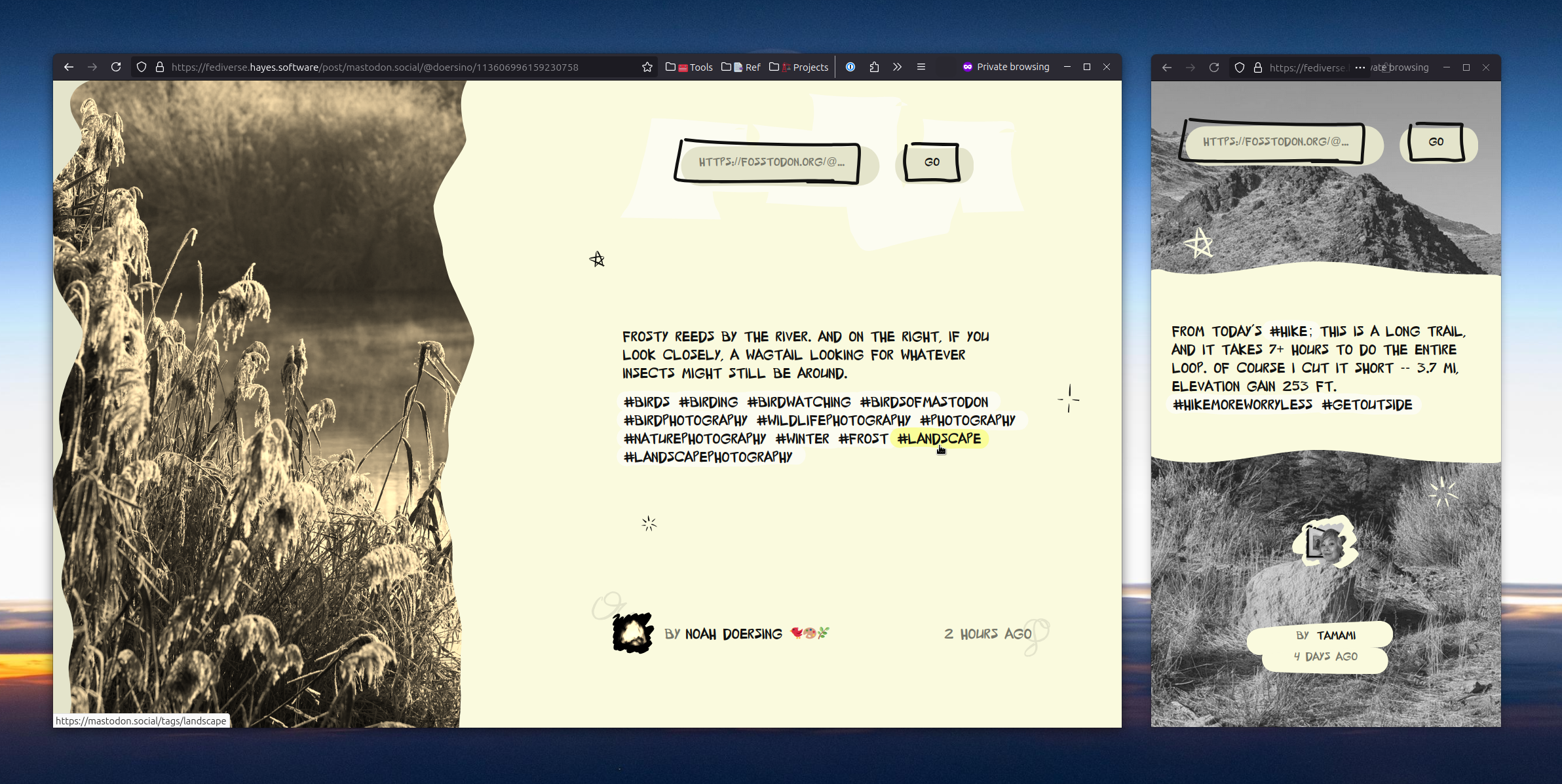Open the tracking protection shield in the left window
This screenshot has width=1562, height=784.
tap(142, 67)
